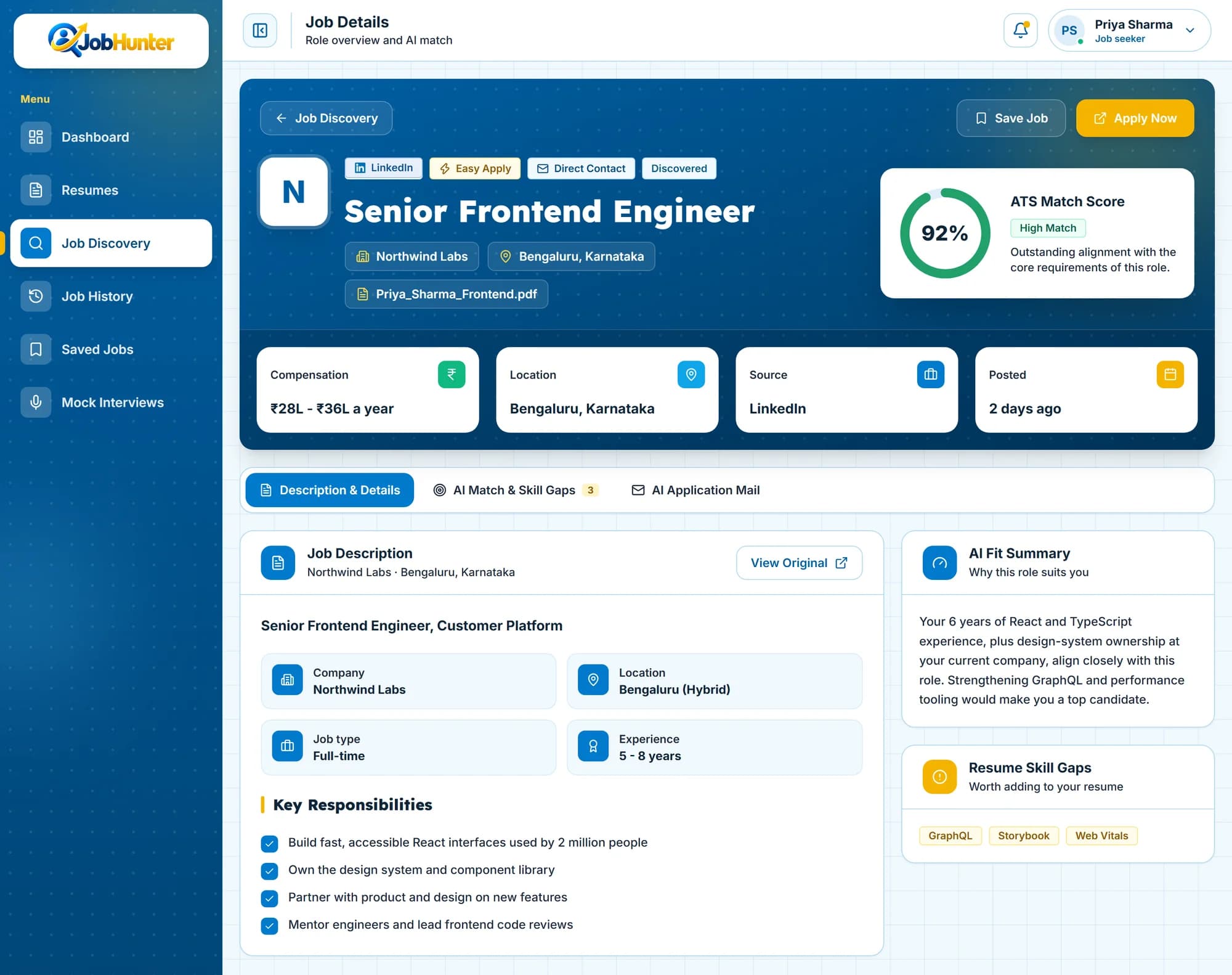Open Saved Jobs in the sidebar
The image size is (1232, 975).
click(x=111, y=349)
